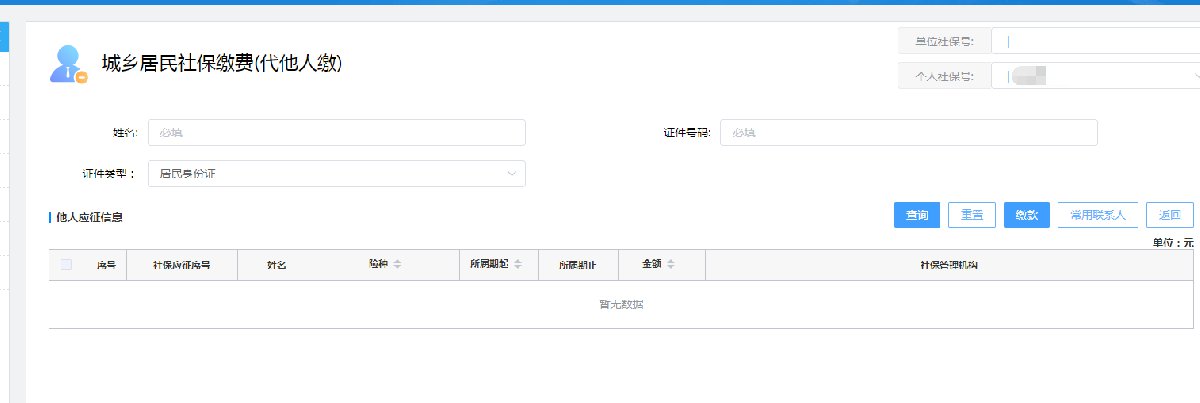Screen dimensions: 1200x403
Task: Click the 重置 button
Action: 971,215
